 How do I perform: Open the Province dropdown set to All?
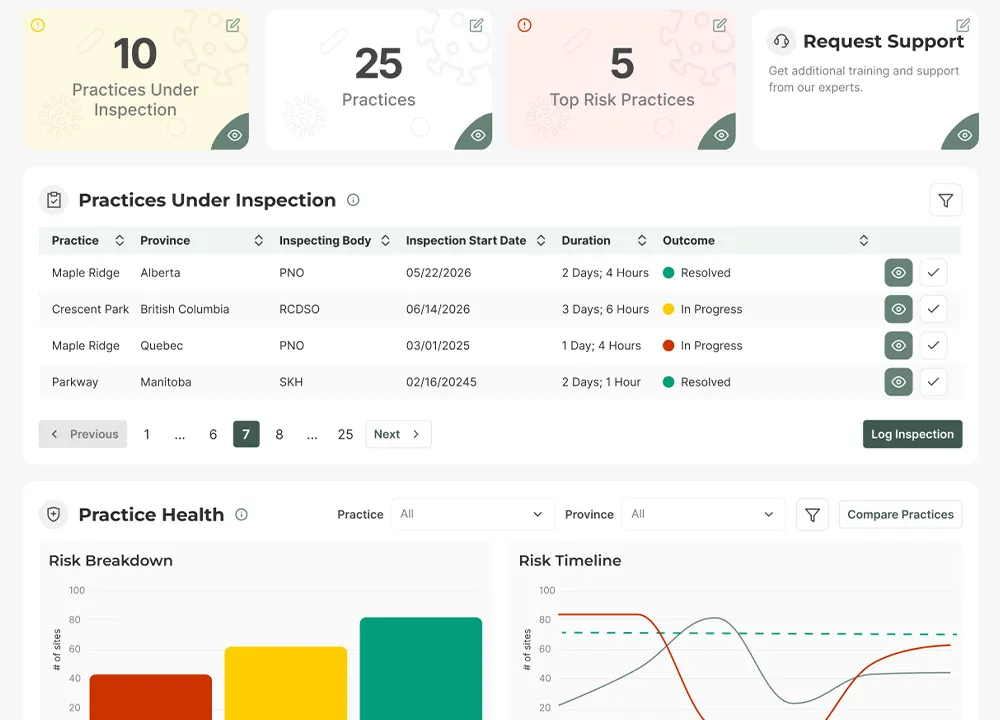click(x=703, y=514)
